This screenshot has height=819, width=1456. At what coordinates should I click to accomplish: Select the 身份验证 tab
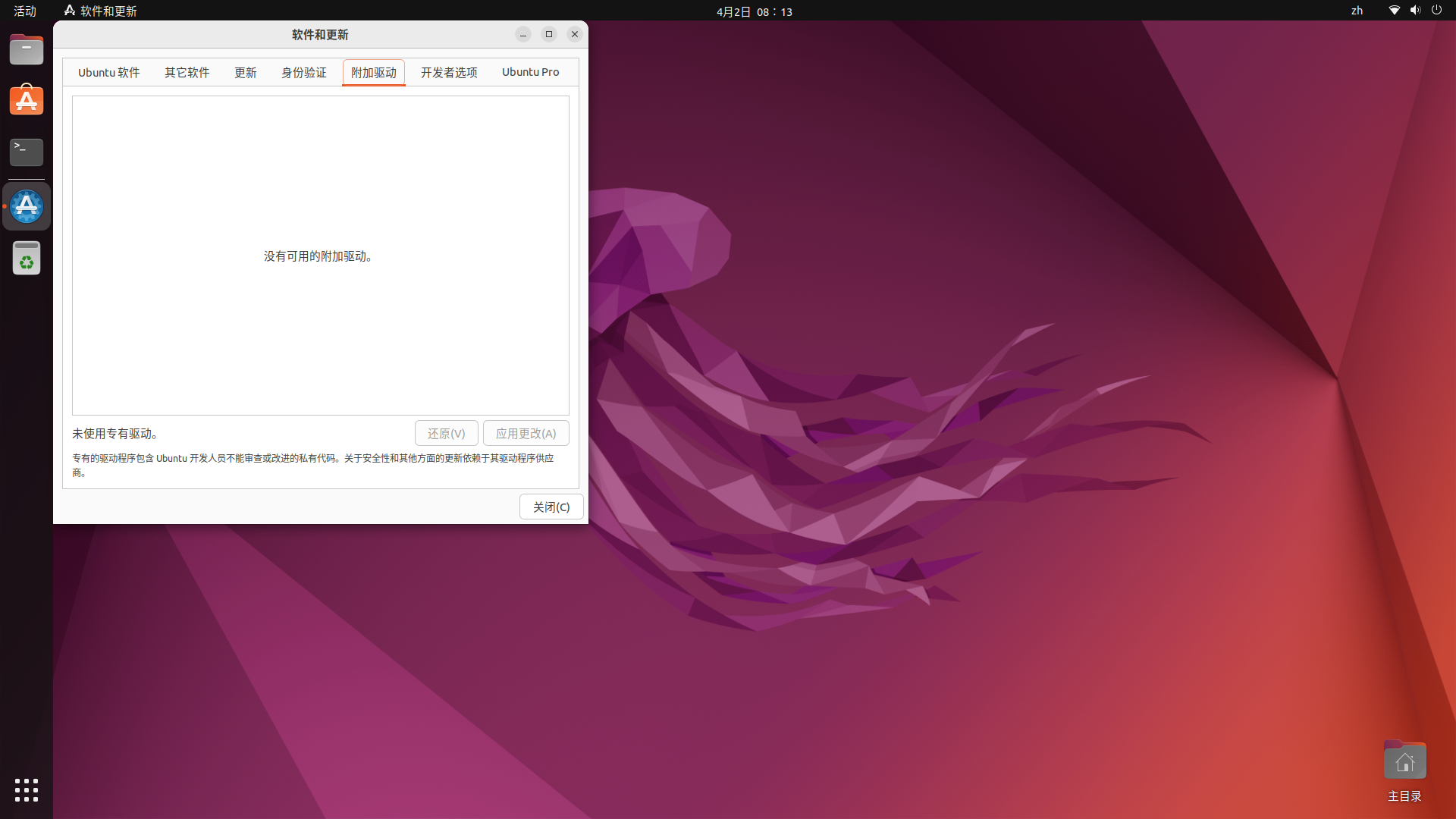point(303,73)
